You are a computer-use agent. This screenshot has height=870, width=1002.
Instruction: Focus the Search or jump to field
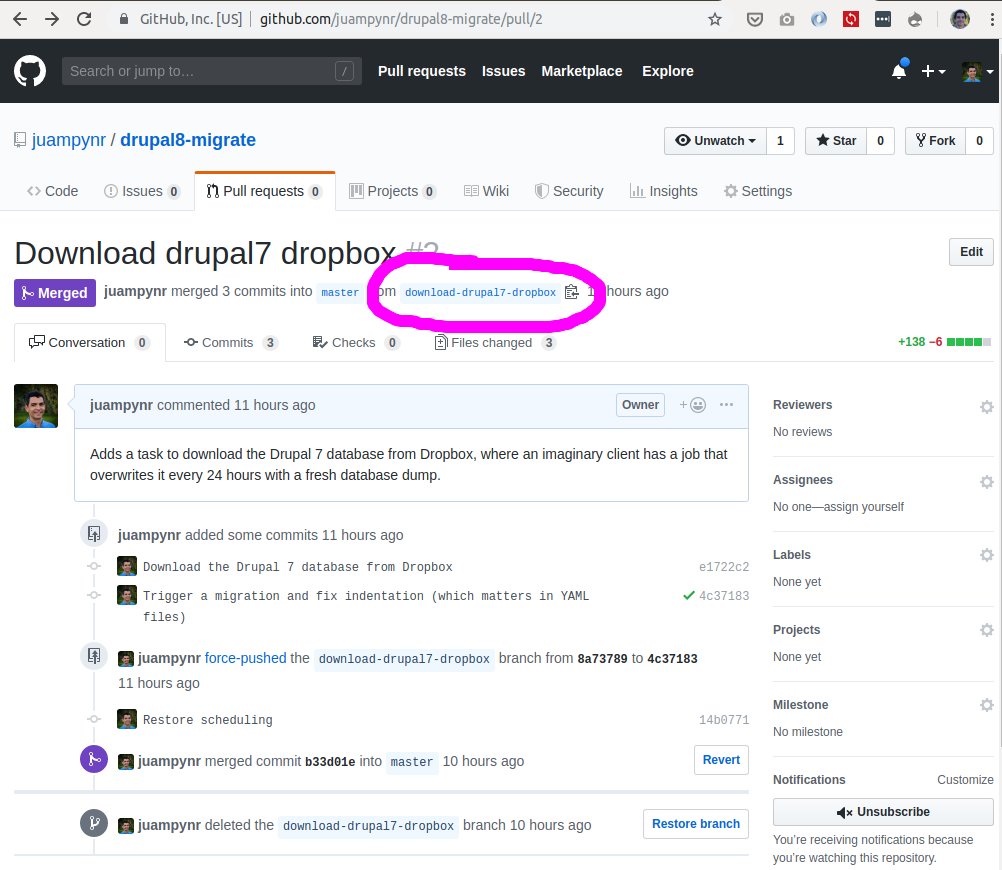click(x=212, y=71)
